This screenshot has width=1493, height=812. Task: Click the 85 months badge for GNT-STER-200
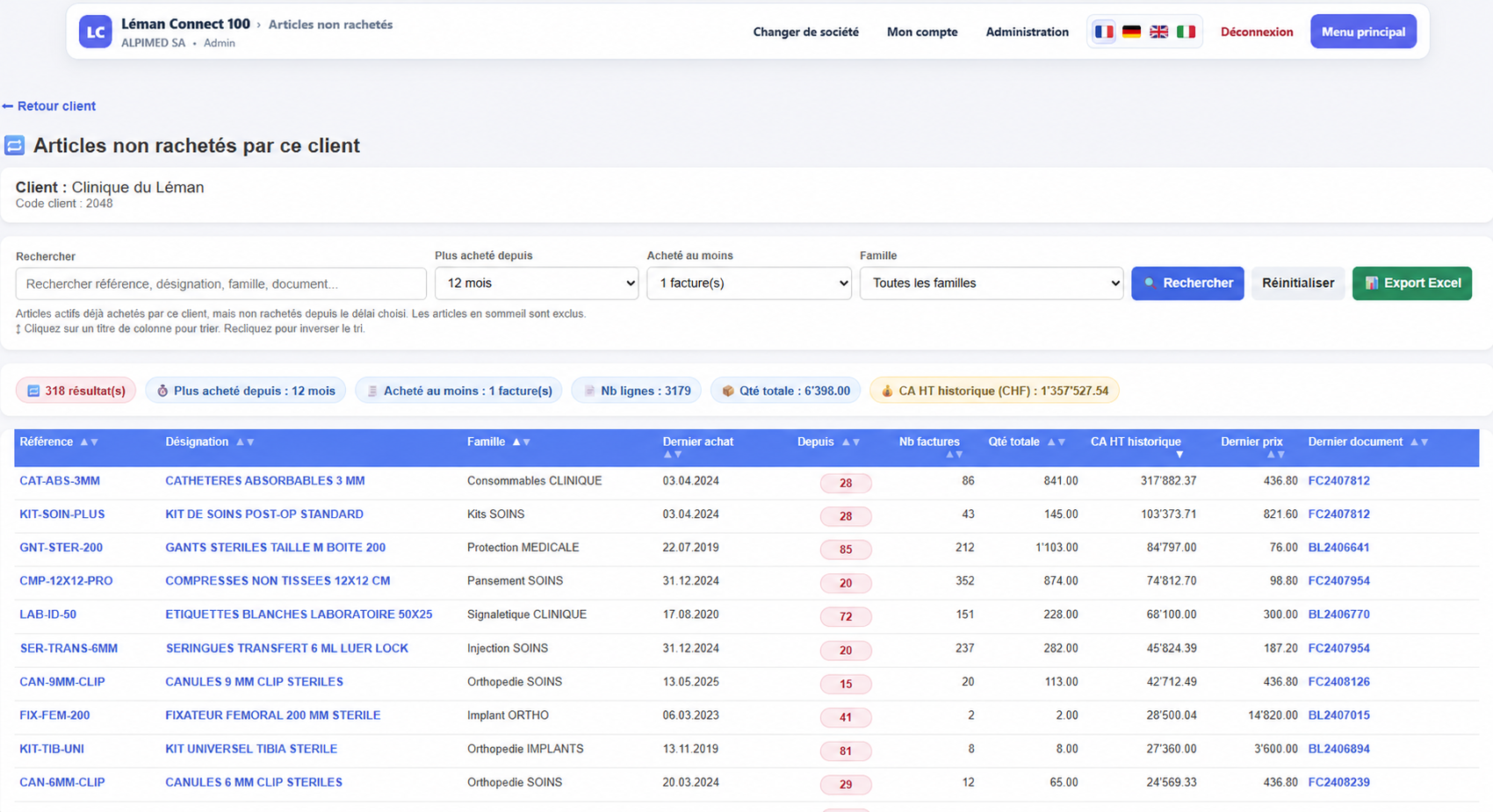point(846,550)
